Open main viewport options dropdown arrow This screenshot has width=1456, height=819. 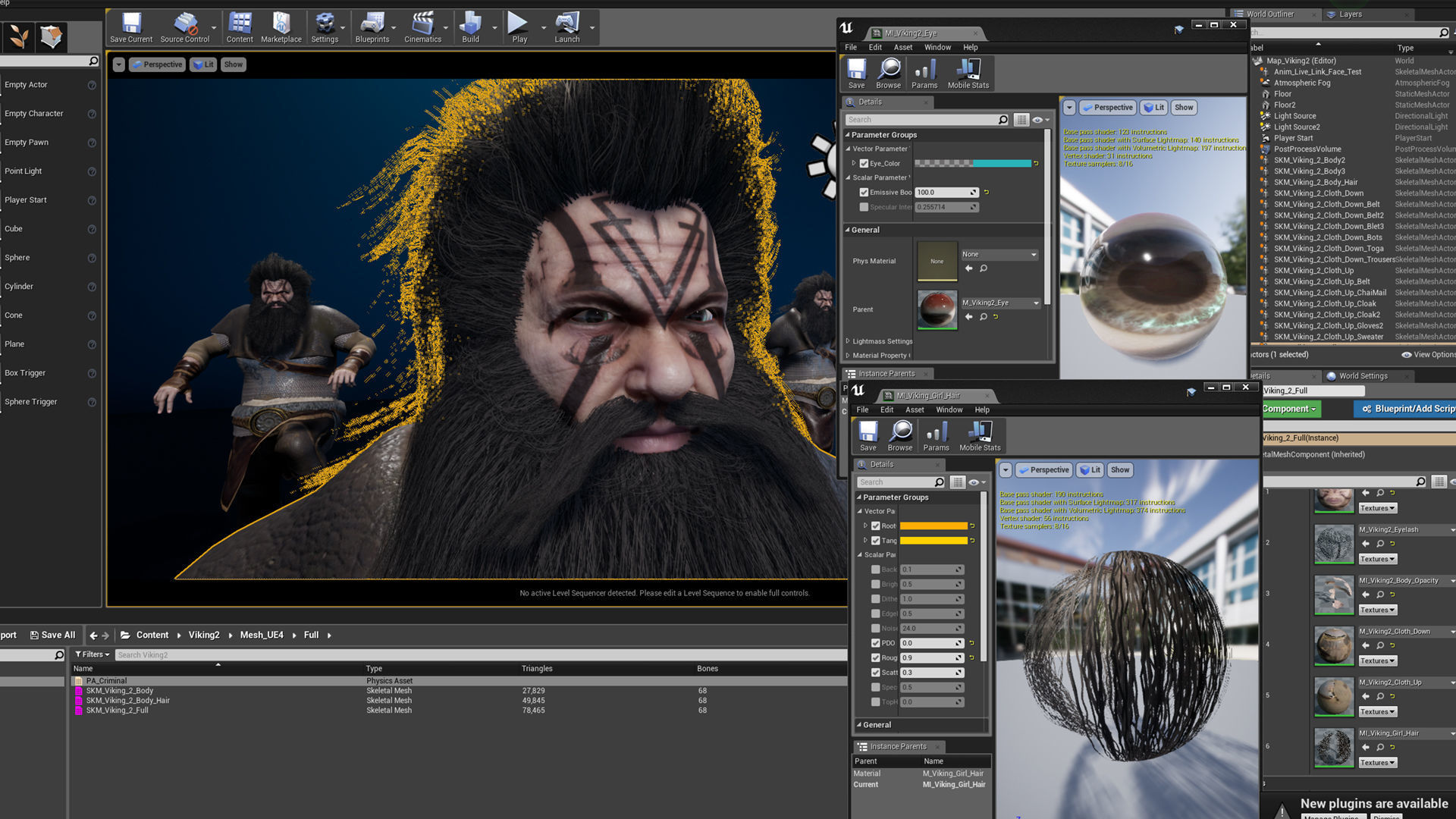click(x=119, y=64)
